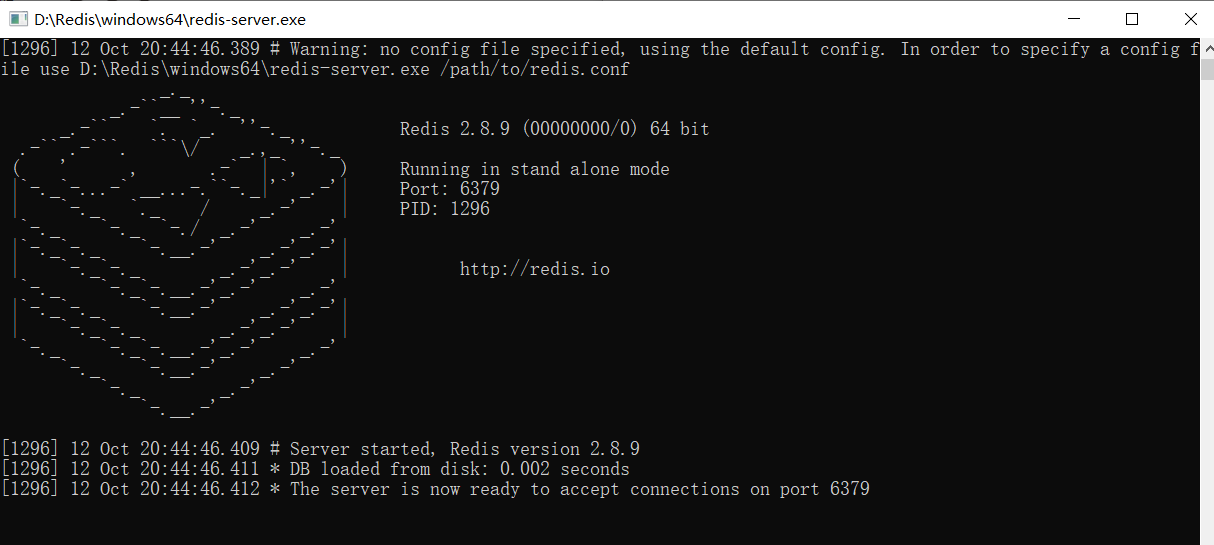Screen dimensions: 1214x545
Task: Click the "Port: 6379" line
Action: click(x=450, y=189)
